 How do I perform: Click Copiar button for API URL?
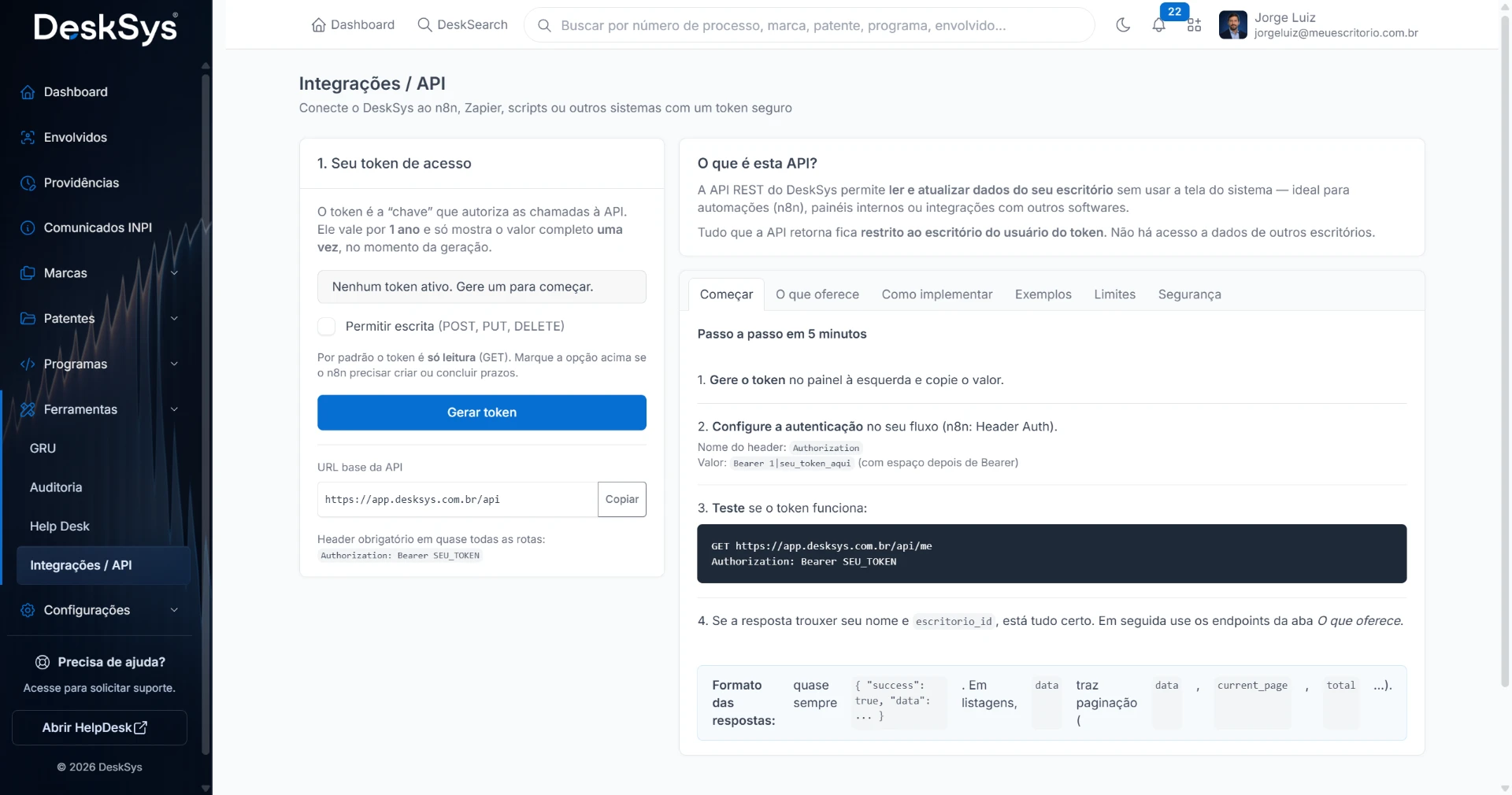pos(622,500)
